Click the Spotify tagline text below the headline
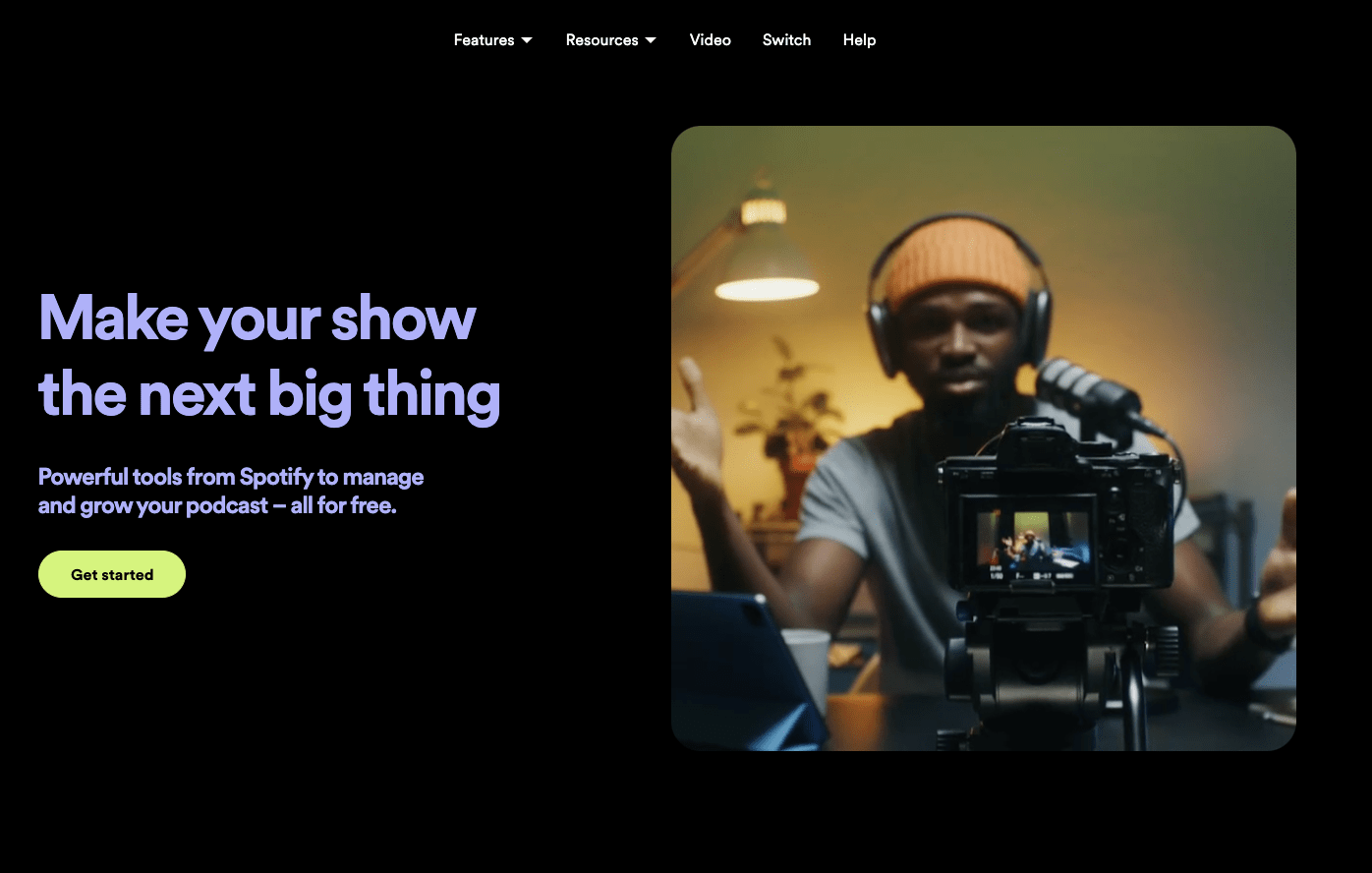Screen dimensions: 1372x873 [230, 491]
